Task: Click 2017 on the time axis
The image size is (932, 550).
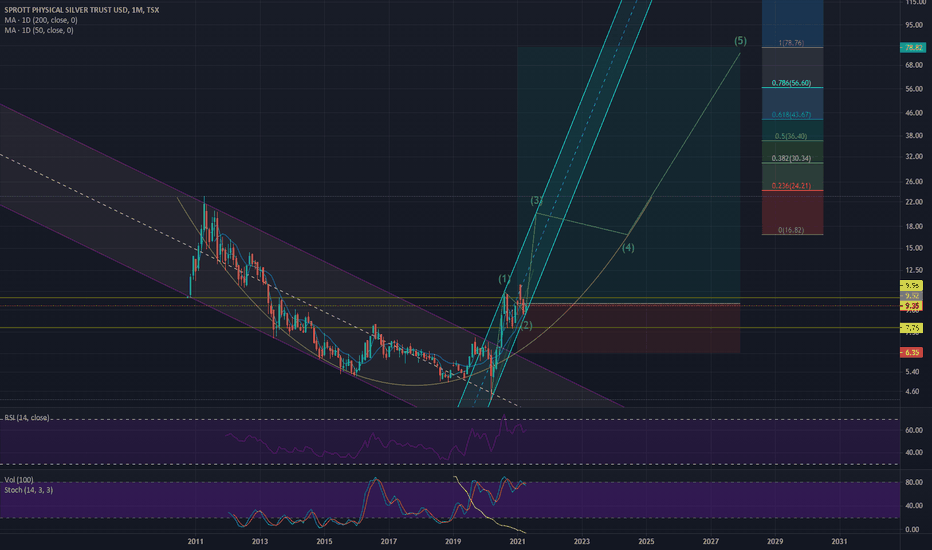Action: (x=389, y=542)
